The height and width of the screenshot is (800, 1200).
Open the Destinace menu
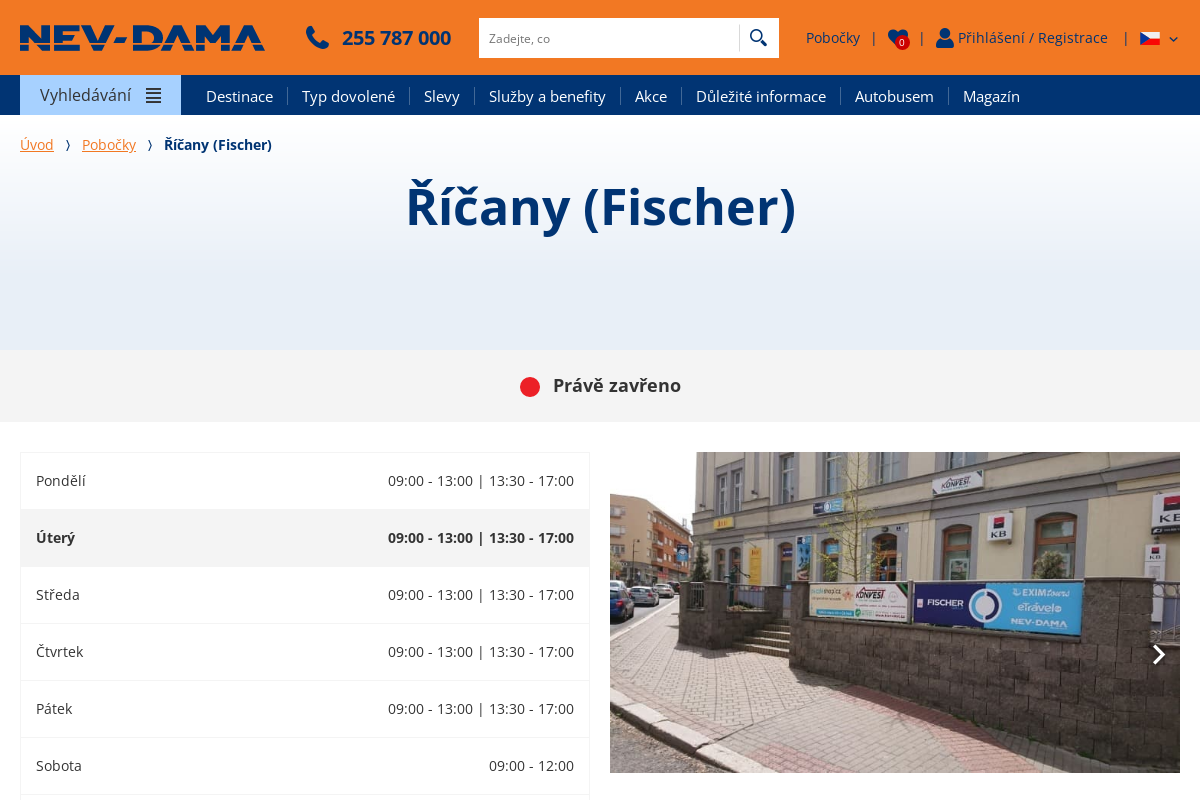click(239, 96)
